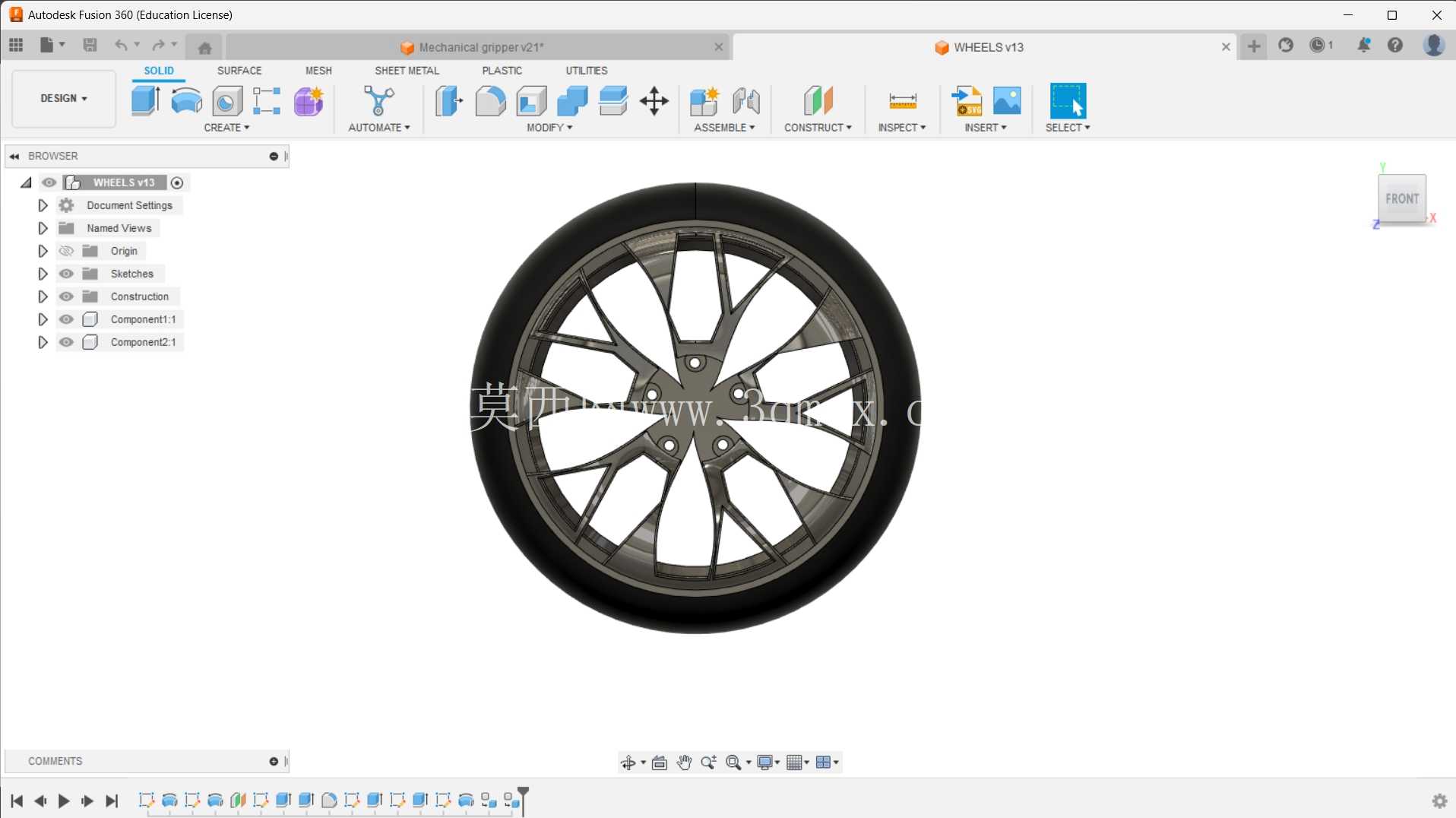Click the FRONT face of view cube
This screenshot has width=1456, height=818.
(x=1402, y=198)
